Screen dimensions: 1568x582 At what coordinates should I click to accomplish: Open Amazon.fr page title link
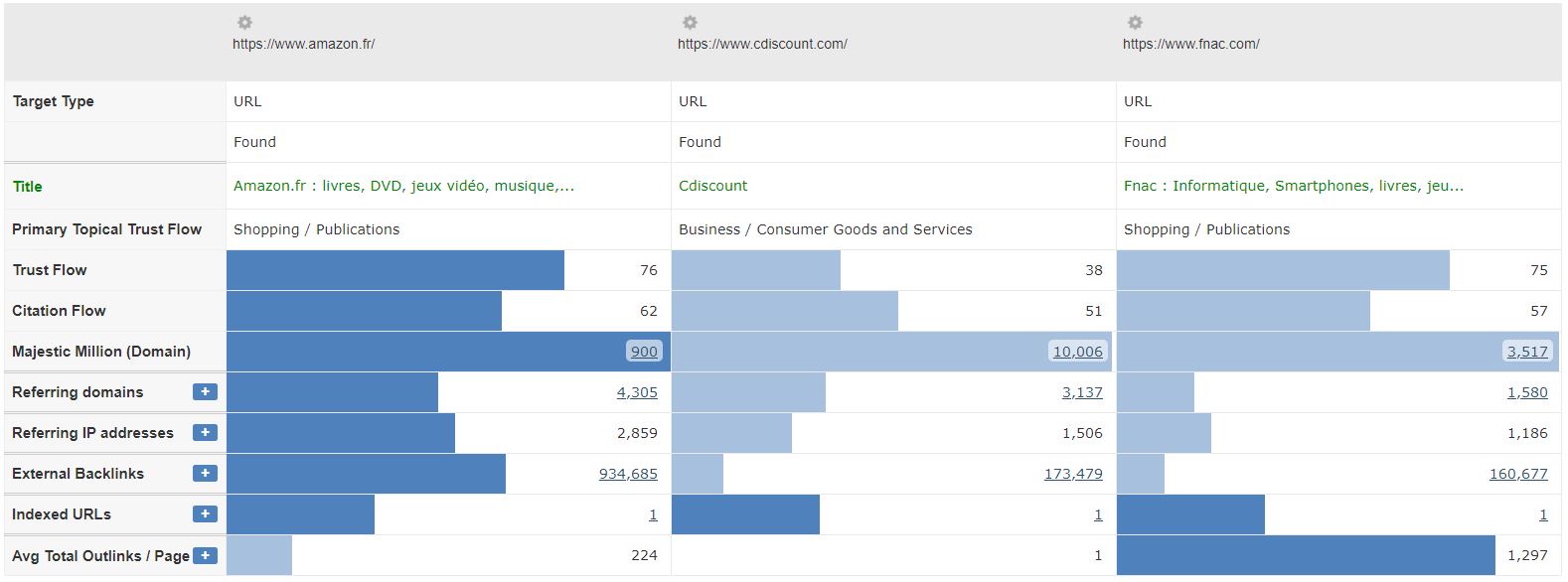[x=403, y=186]
